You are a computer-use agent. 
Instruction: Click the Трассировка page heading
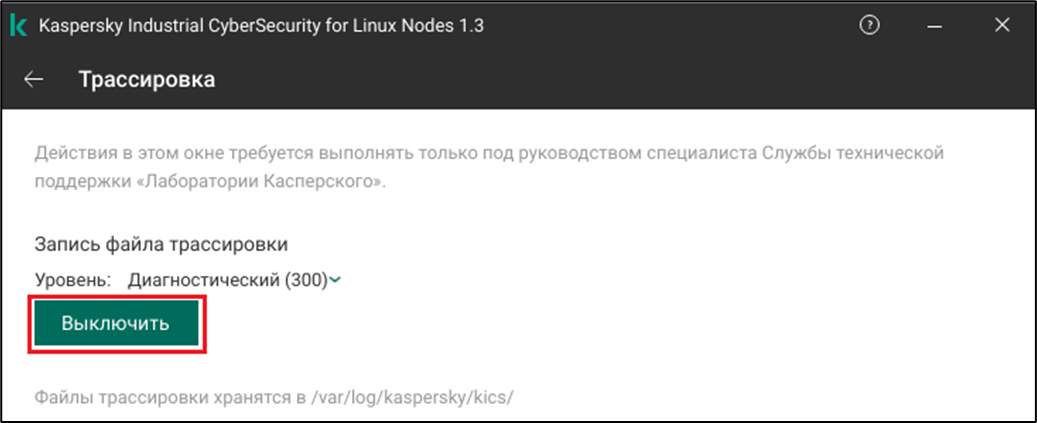pos(147,80)
